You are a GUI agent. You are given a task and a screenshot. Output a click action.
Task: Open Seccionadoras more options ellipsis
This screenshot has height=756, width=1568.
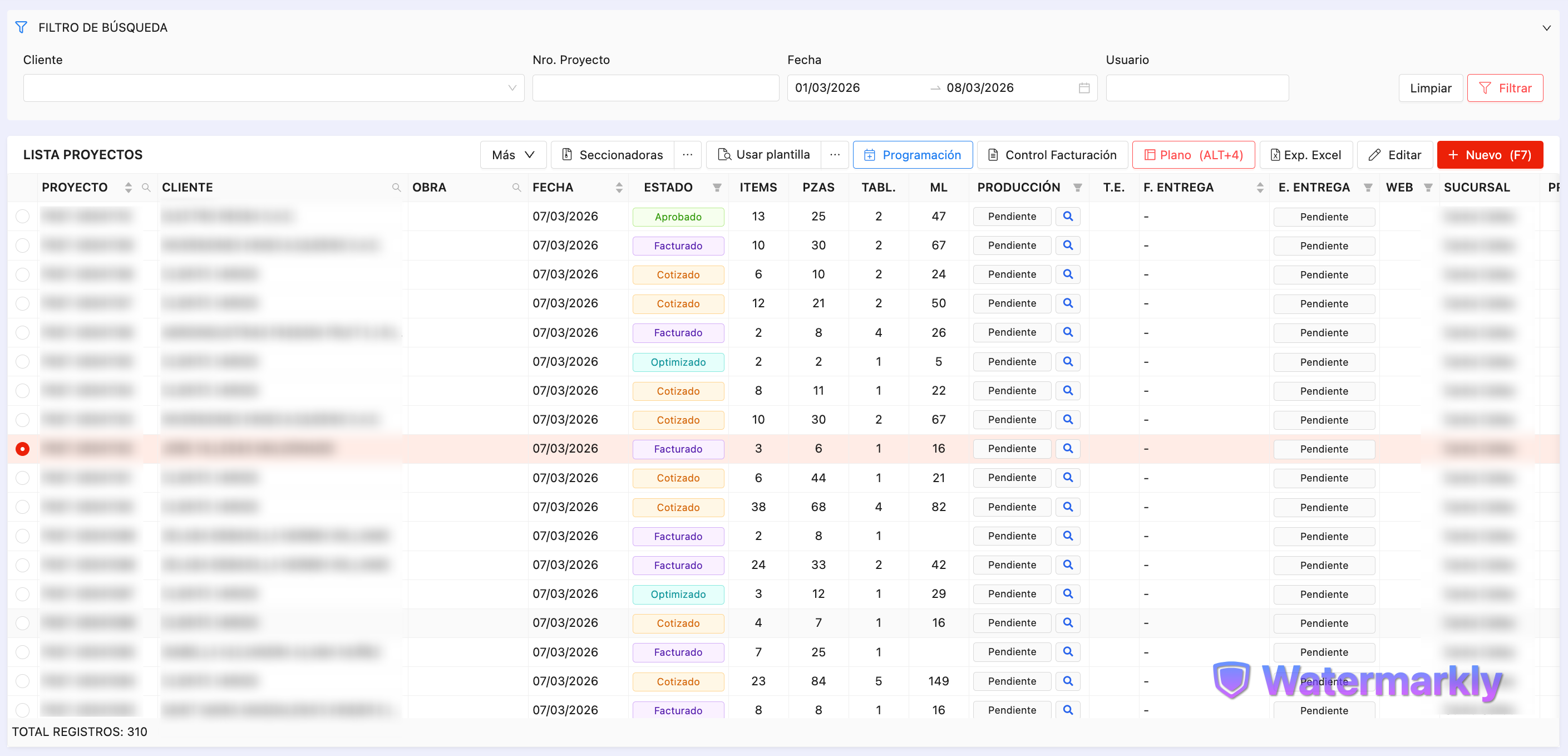pyautogui.click(x=687, y=155)
